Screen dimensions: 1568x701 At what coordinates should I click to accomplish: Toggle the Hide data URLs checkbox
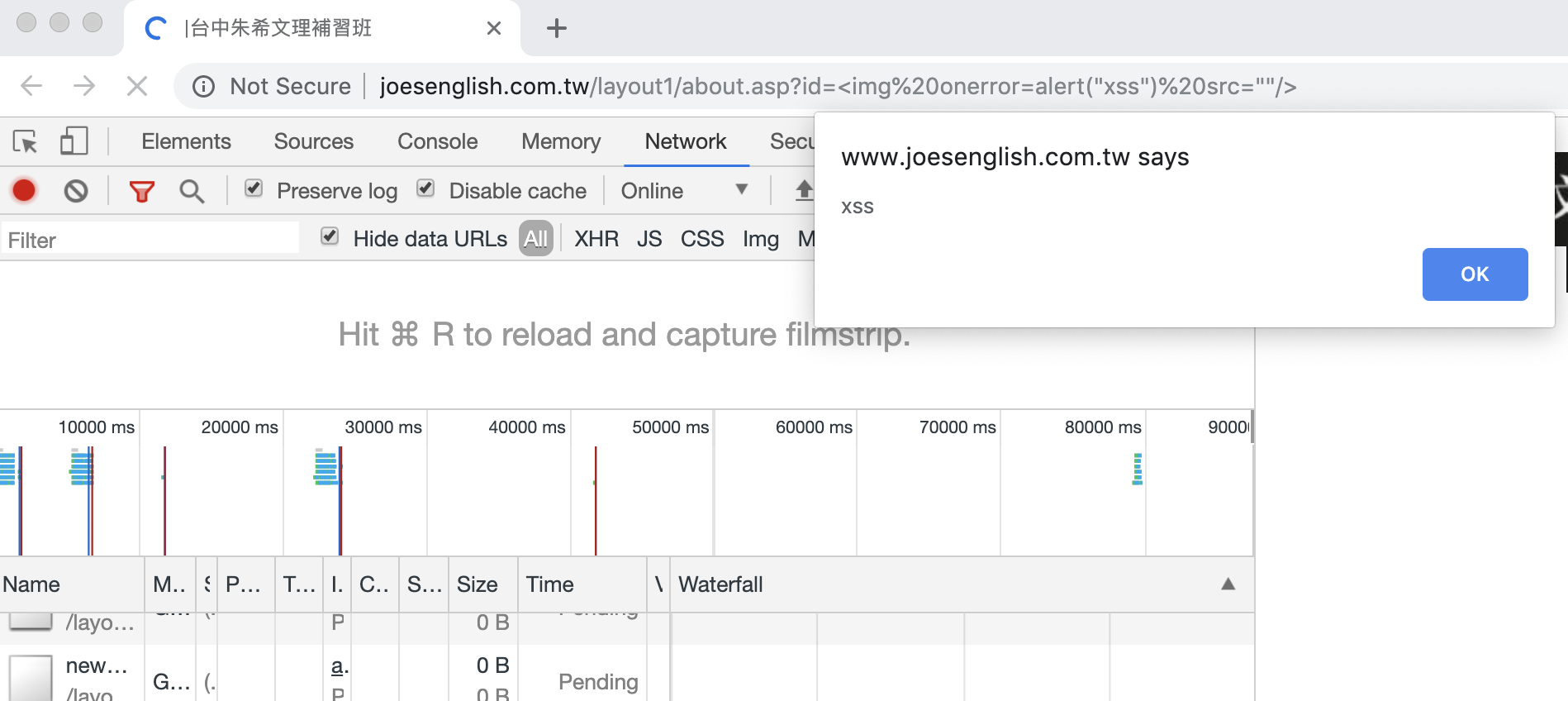[x=330, y=237]
